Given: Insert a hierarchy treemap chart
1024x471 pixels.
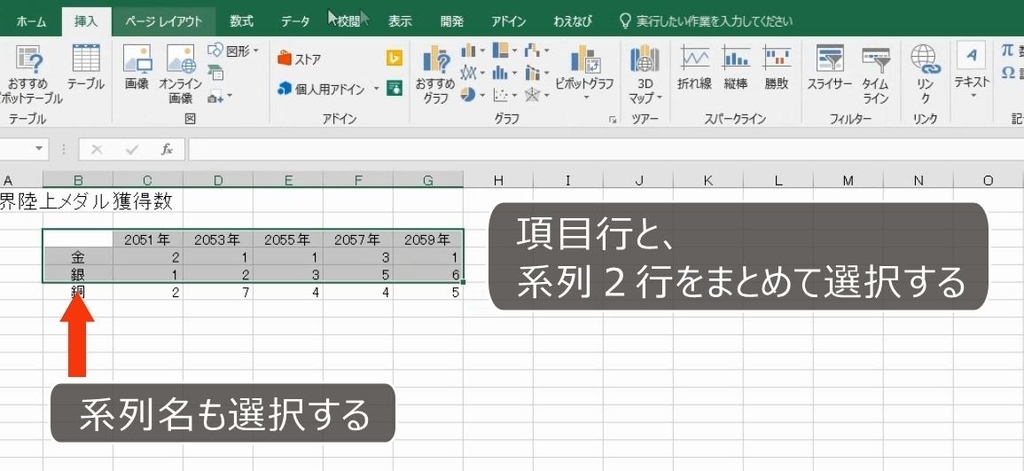Looking at the screenshot, I should click(x=500, y=50).
